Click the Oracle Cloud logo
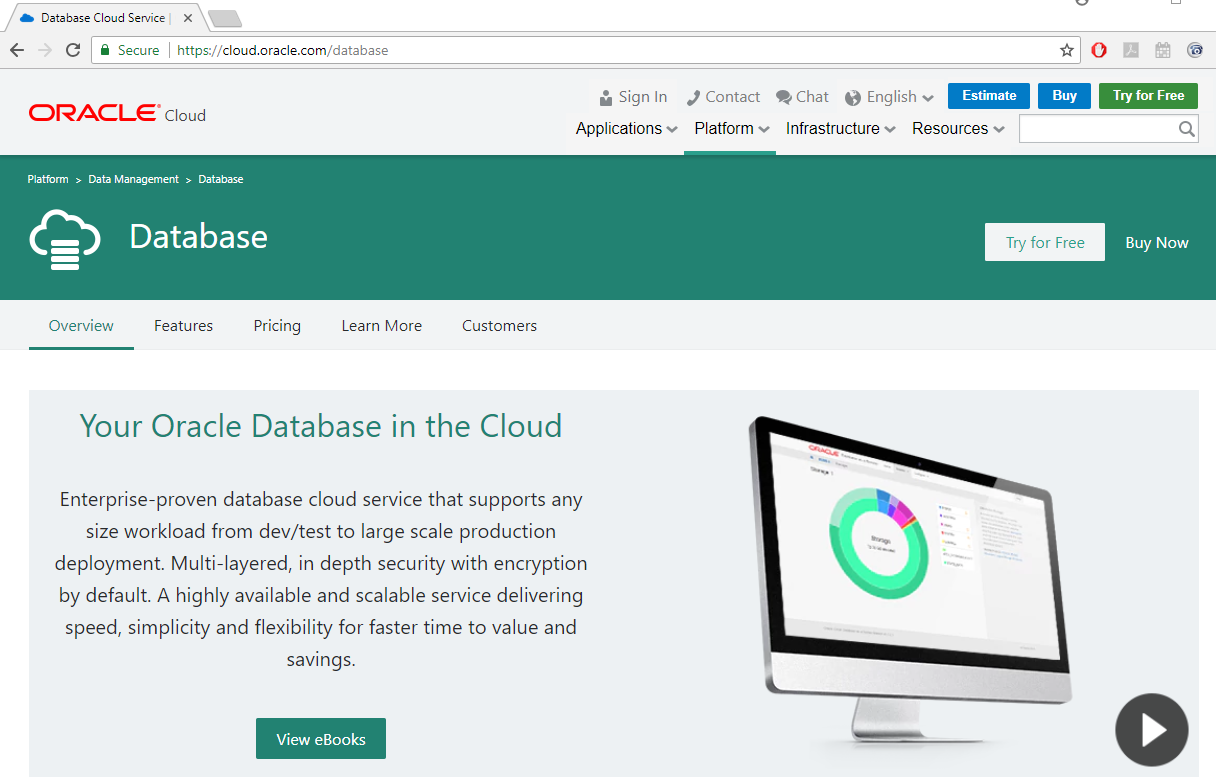Screen dimensions: 1216x782 117,114
